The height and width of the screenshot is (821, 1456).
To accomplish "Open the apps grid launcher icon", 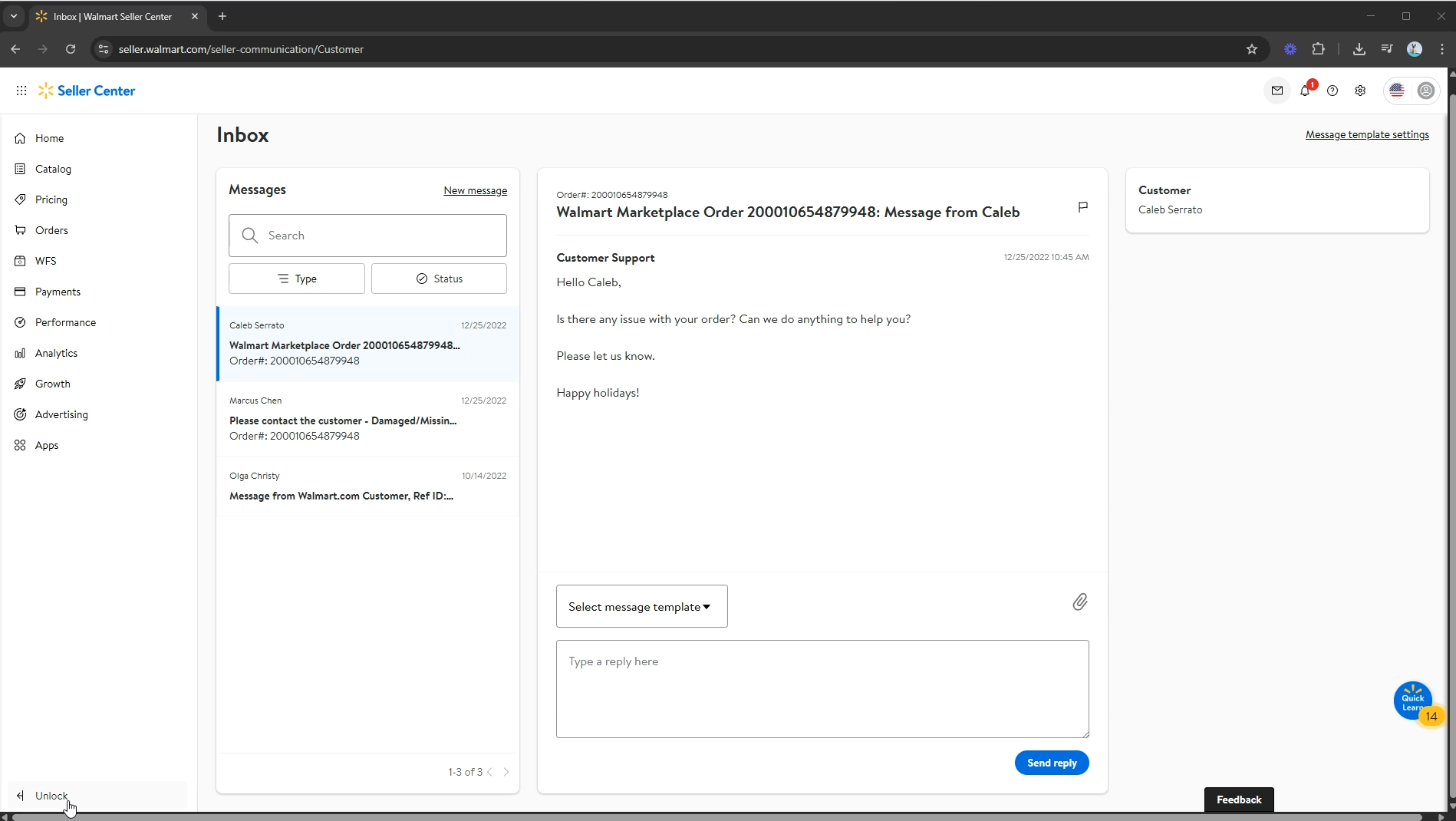I will click(21, 91).
